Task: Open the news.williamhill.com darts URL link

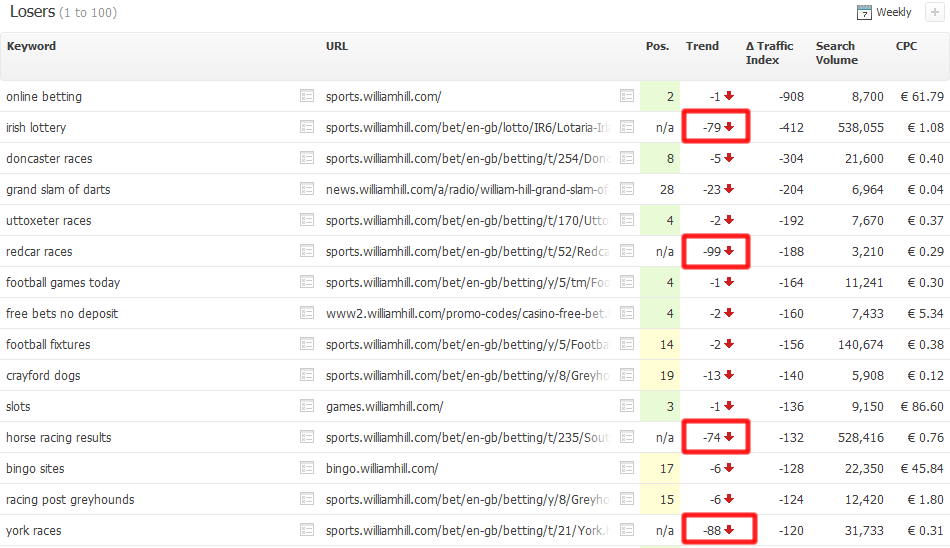Action: point(467,190)
